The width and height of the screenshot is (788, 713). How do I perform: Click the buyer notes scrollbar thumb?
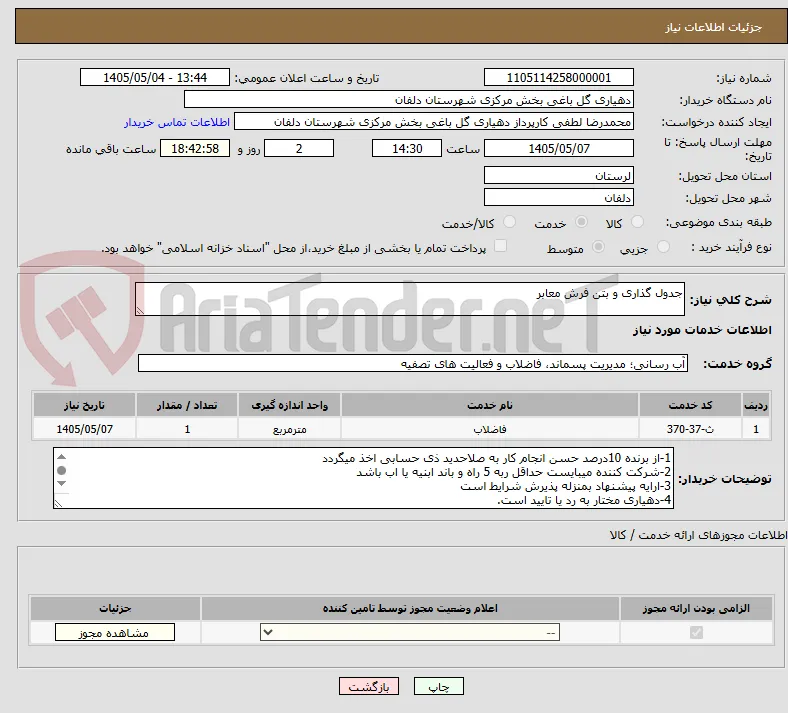[61, 470]
